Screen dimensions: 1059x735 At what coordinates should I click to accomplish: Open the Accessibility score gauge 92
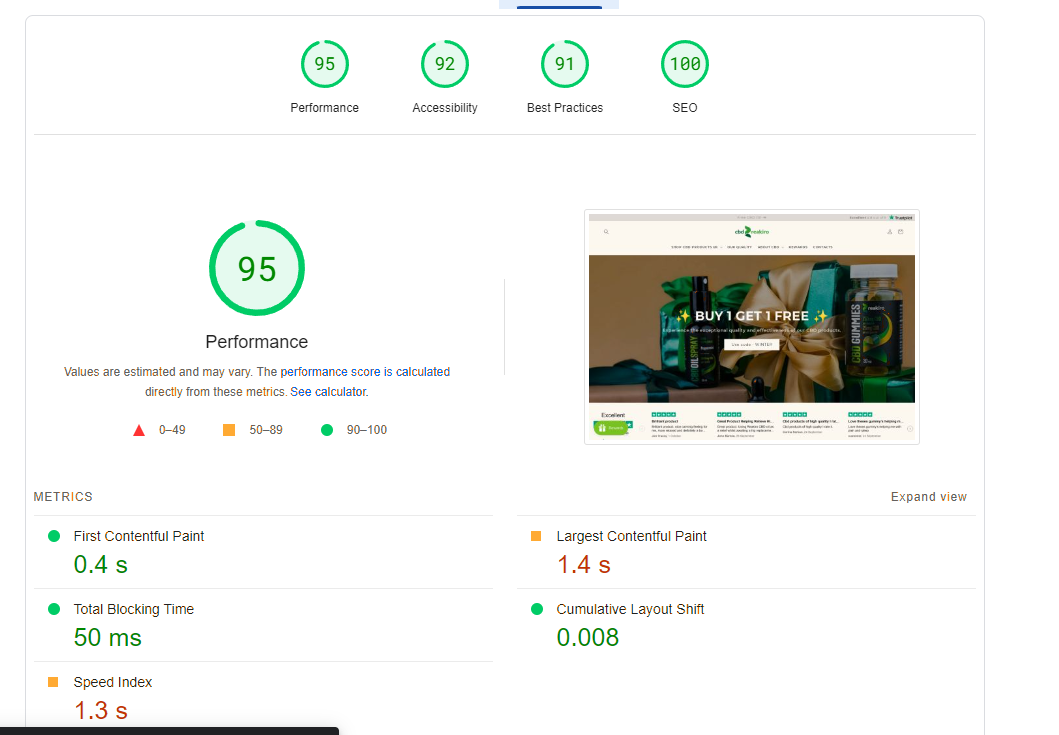click(444, 64)
